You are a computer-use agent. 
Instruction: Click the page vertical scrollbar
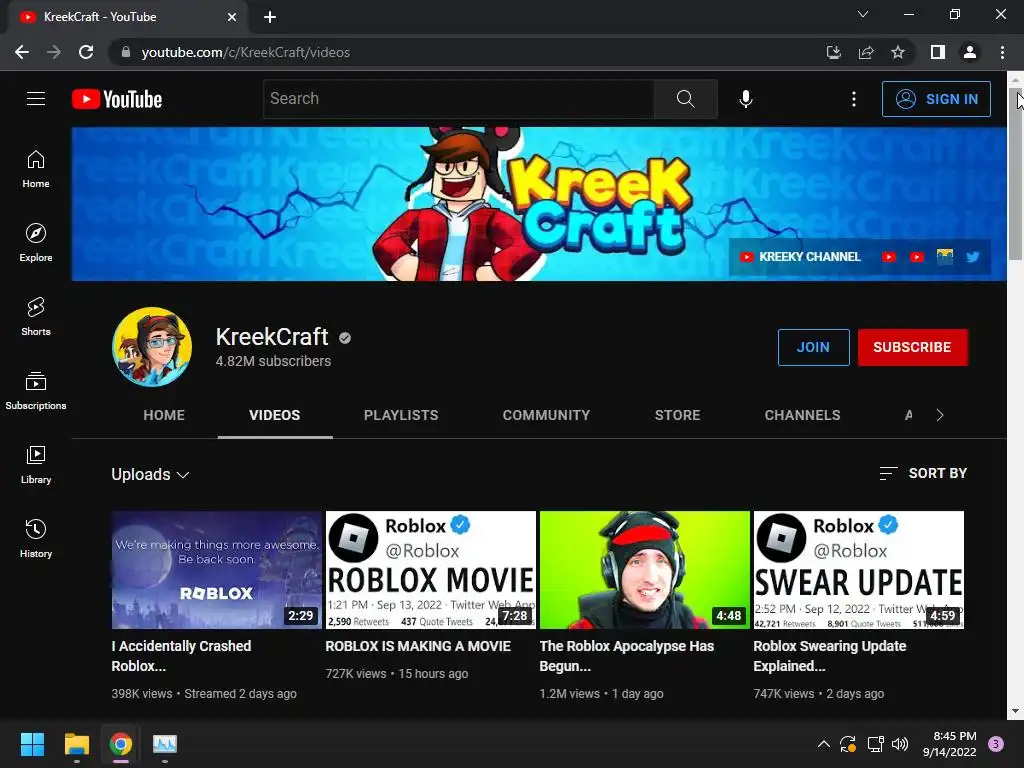(x=1015, y=174)
